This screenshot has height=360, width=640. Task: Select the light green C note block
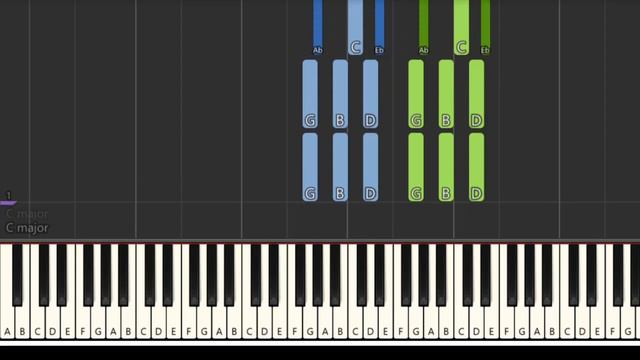click(461, 27)
